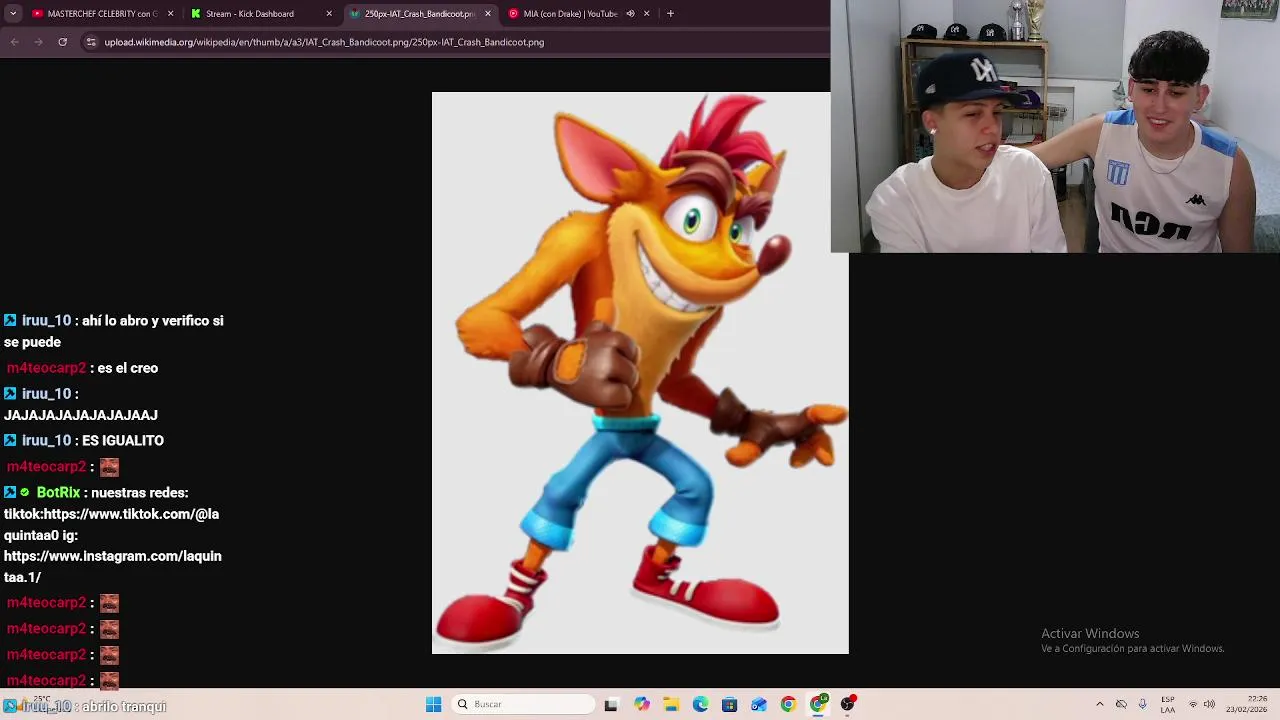Image resolution: width=1280 pixels, height=720 pixels.
Task: Close the Crash Bandicoot image tab
Action: click(x=488, y=14)
